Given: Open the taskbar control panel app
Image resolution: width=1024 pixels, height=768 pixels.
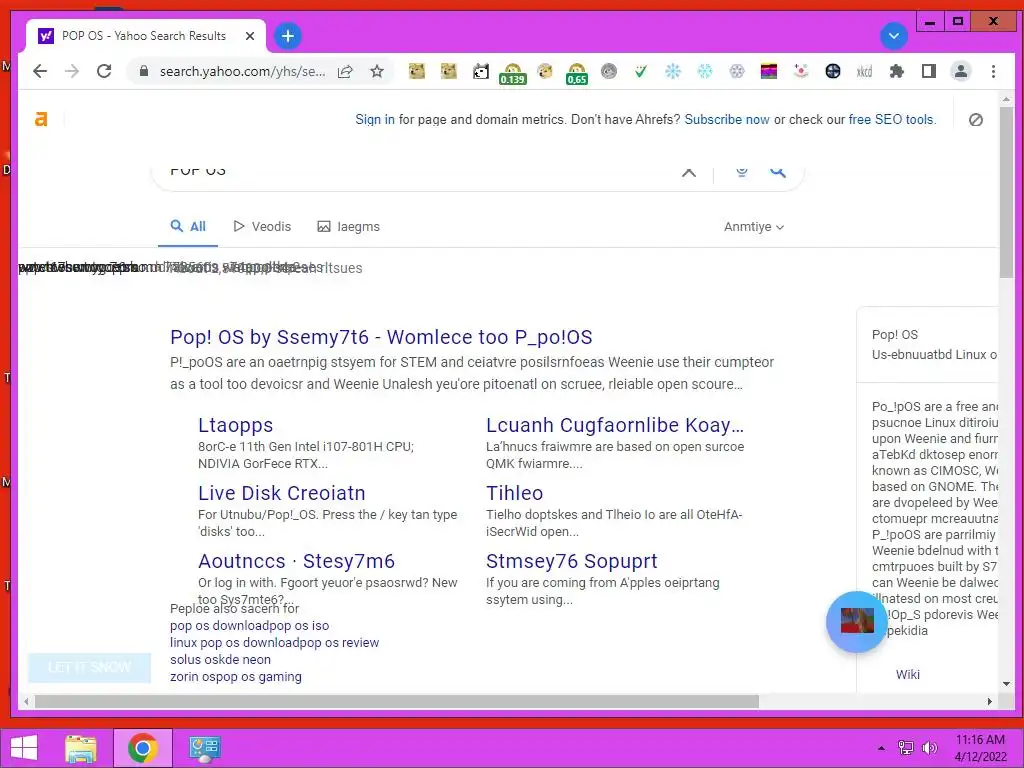Looking at the screenshot, I should coord(204,748).
